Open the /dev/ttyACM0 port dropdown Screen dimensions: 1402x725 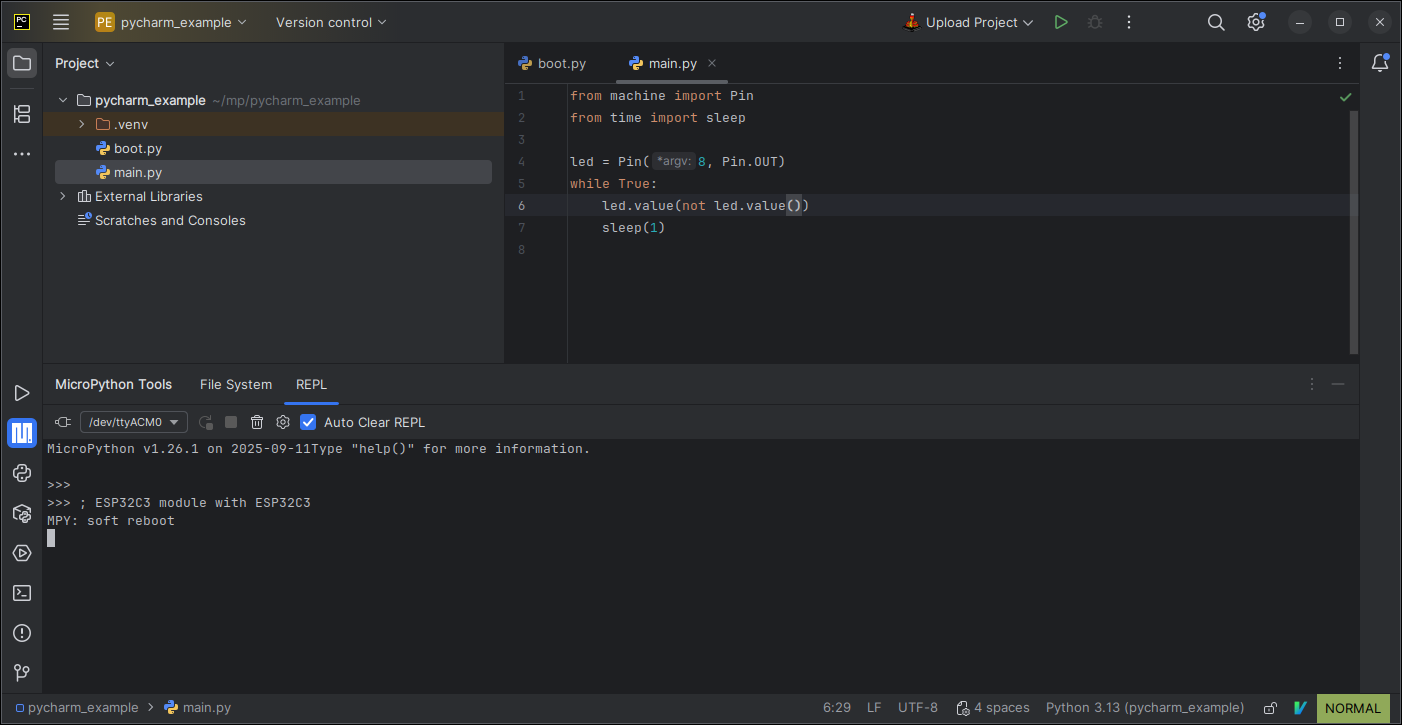[x=133, y=421]
